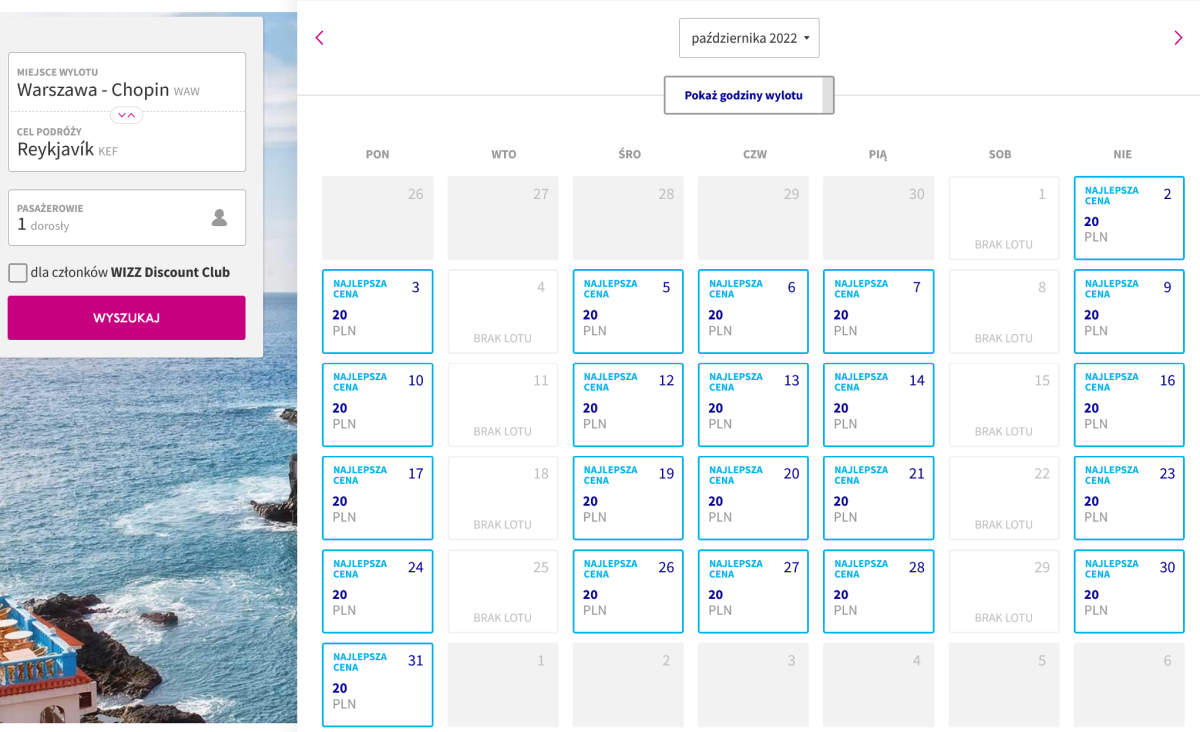Viewport: 1200px width, 732px height.
Task: Swap departure and destination airports
Action: tap(127, 115)
